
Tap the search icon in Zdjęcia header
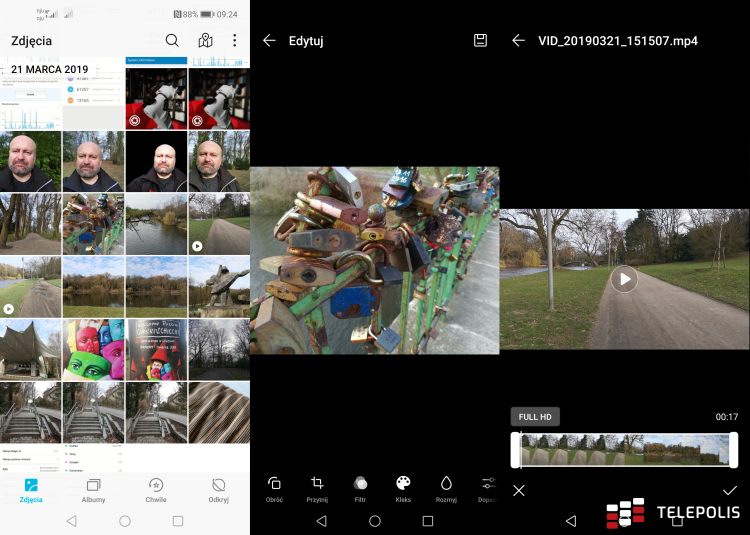172,41
